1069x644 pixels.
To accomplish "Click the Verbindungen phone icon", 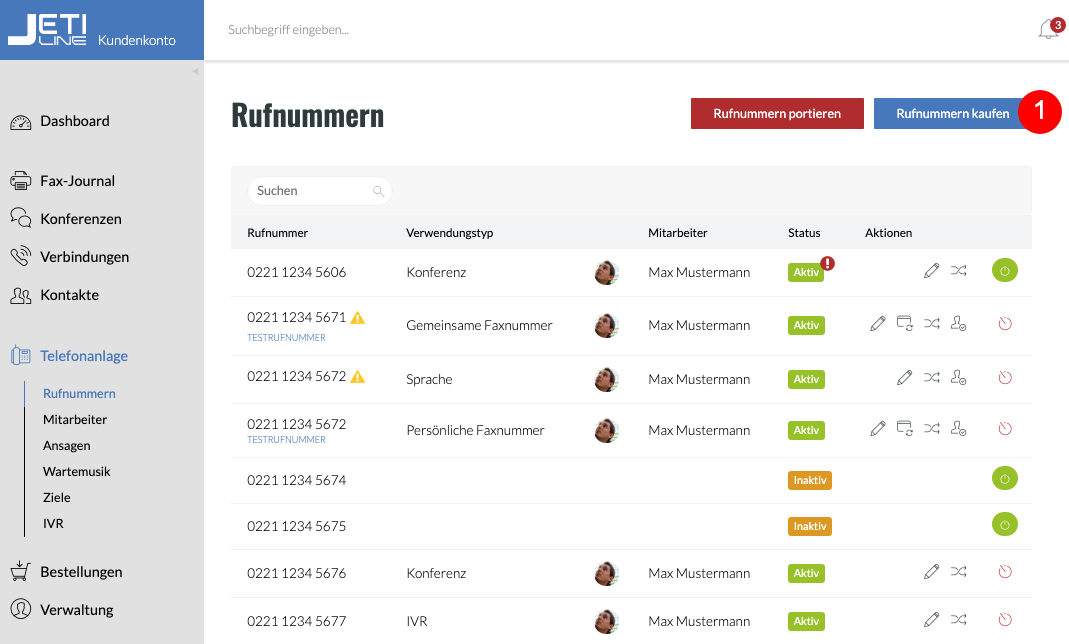I will coord(20,256).
